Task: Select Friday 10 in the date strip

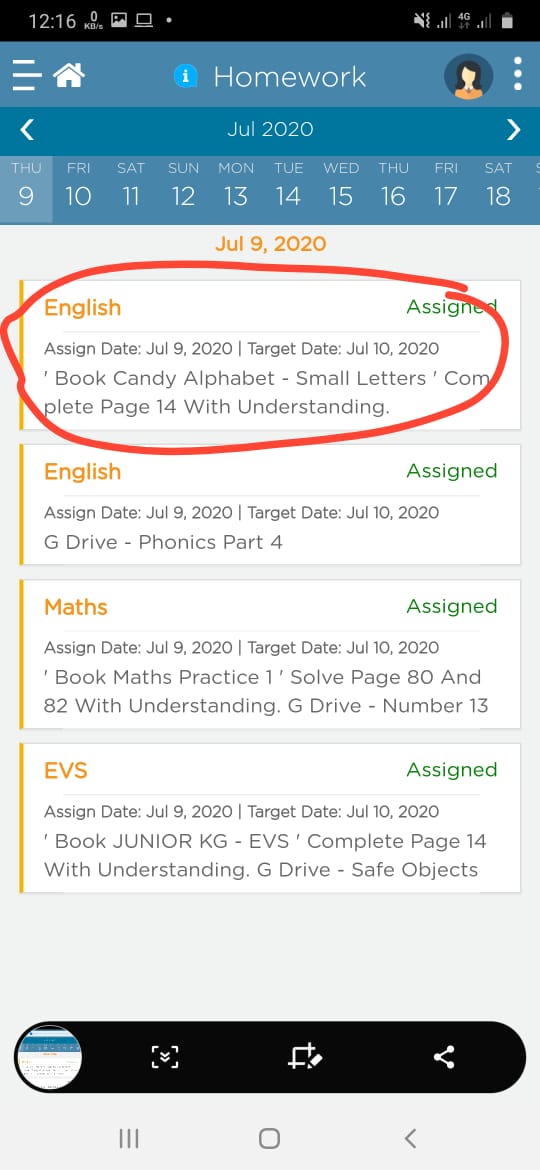Action: [78, 187]
